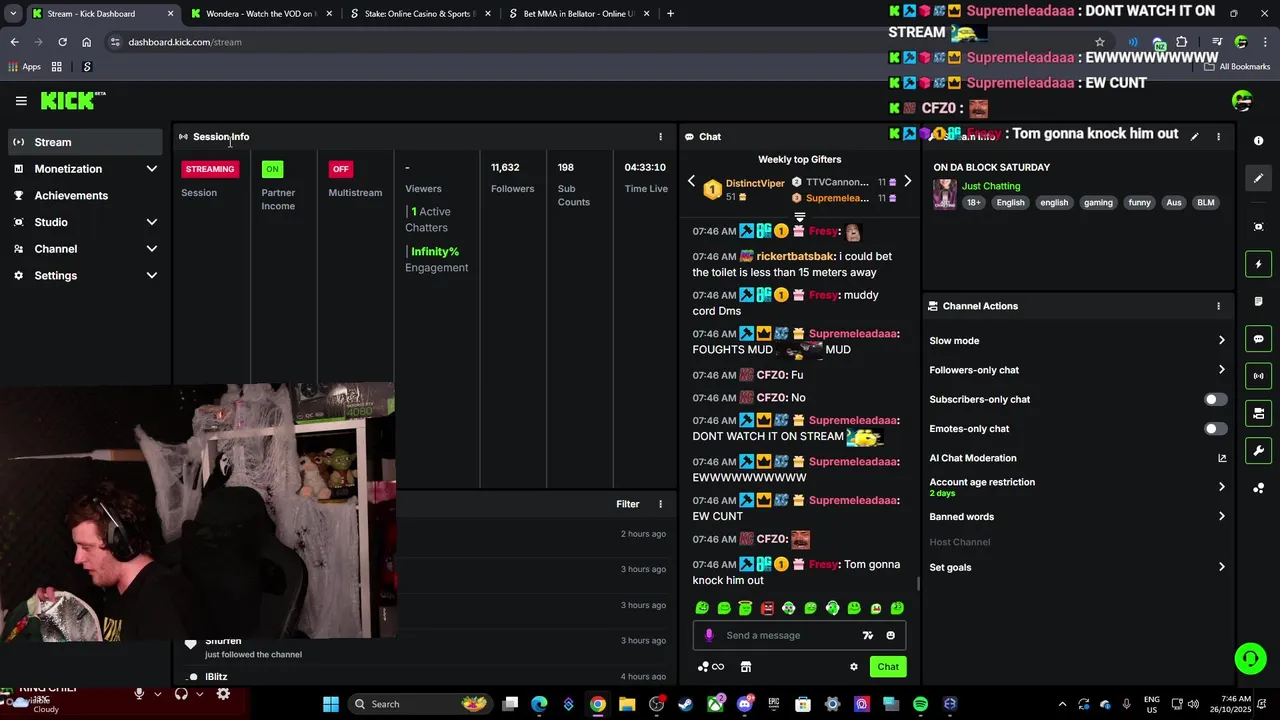This screenshot has height=720, width=1280.
Task: Show previous top gifter with left arrow
Action: tap(691, 182)
